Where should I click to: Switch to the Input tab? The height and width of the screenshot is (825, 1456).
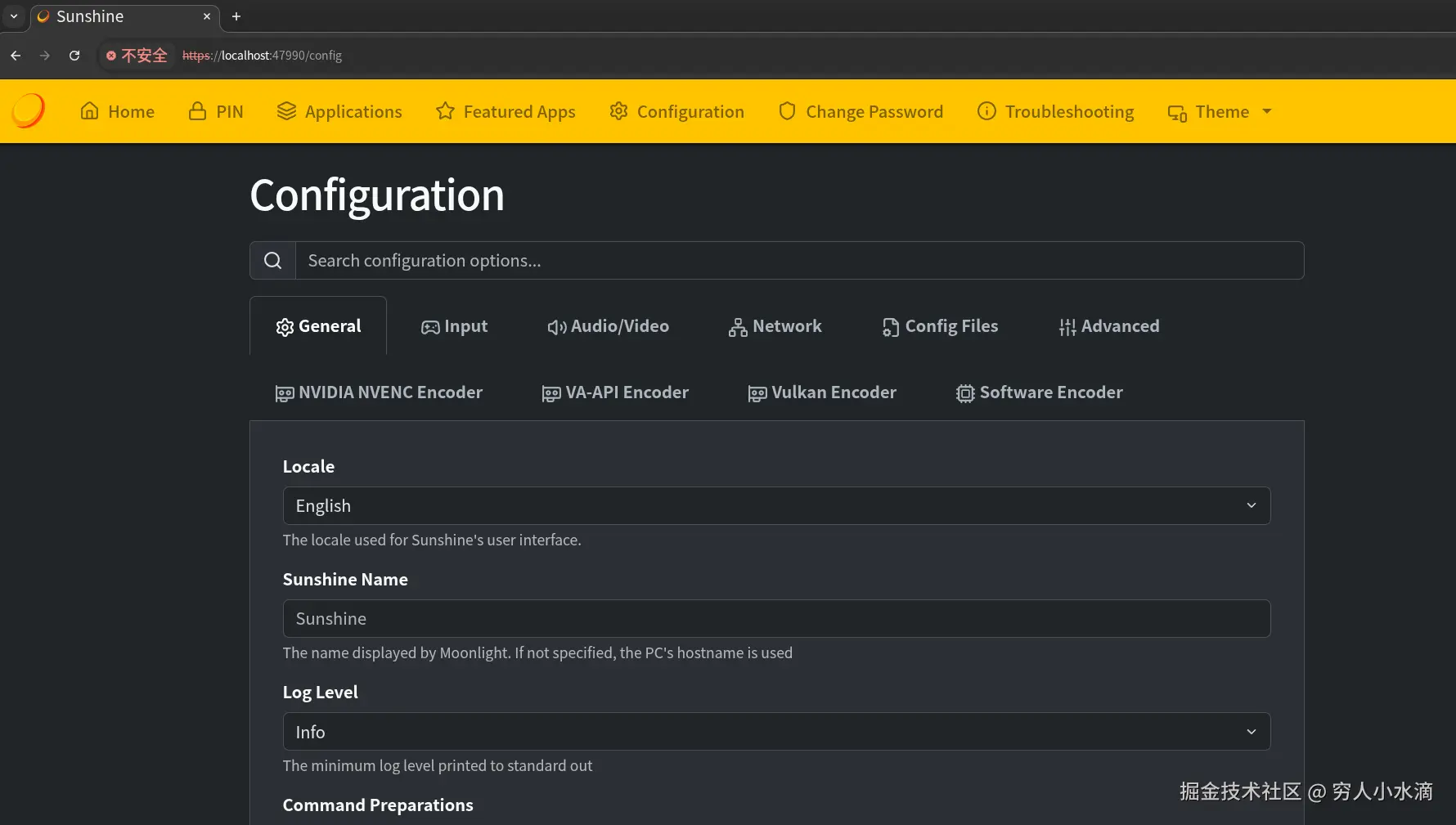coord(454,326)
